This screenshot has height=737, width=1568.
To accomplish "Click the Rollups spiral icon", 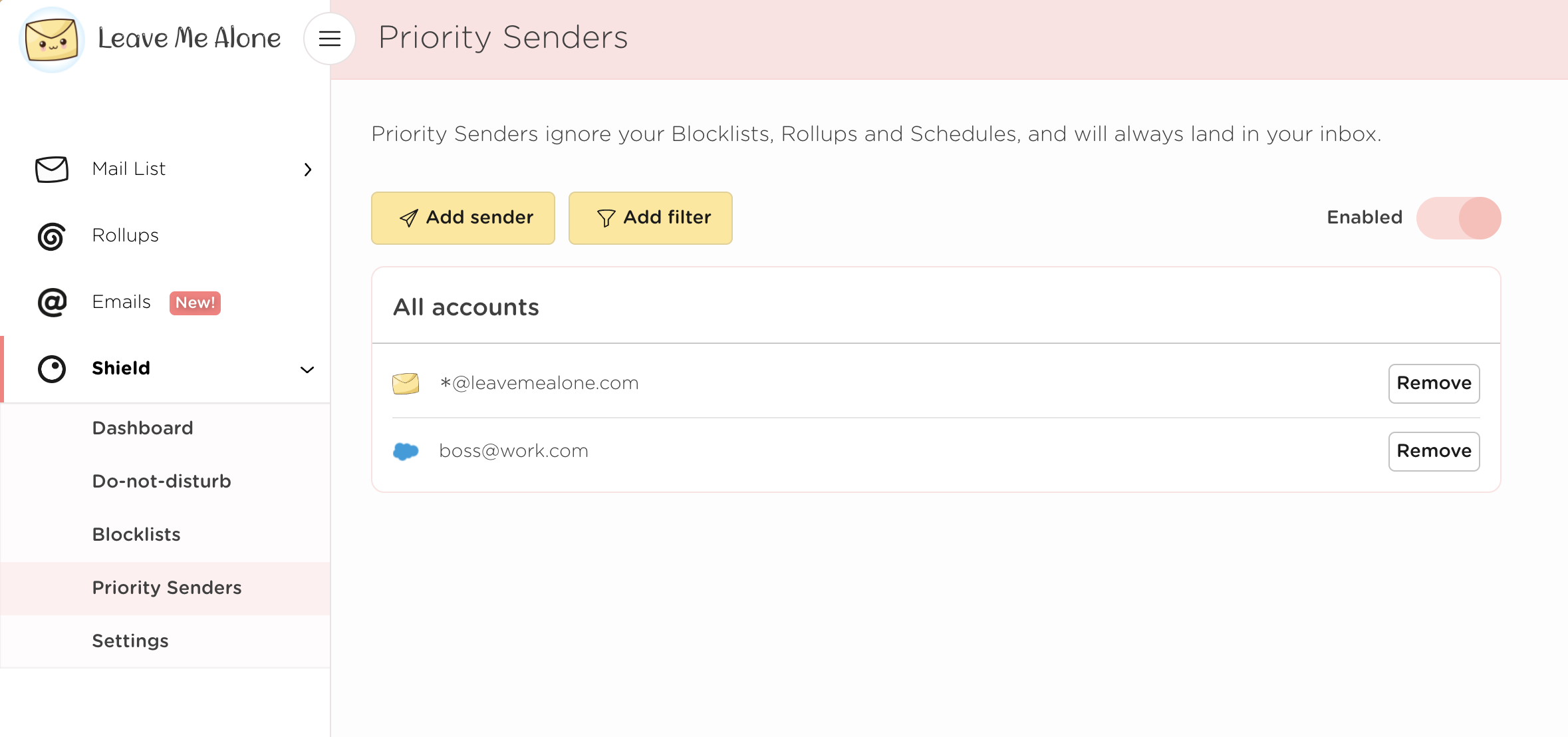I will tap(52, 236).
